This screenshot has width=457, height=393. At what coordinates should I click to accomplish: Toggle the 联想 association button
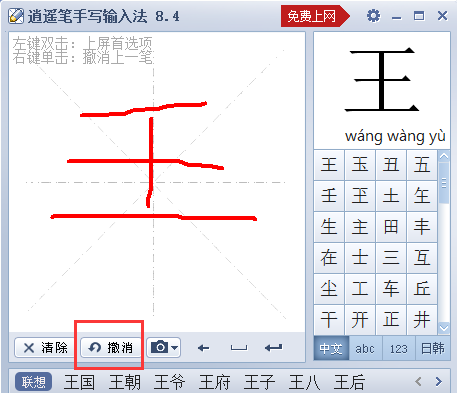click(x=33, y=382)
